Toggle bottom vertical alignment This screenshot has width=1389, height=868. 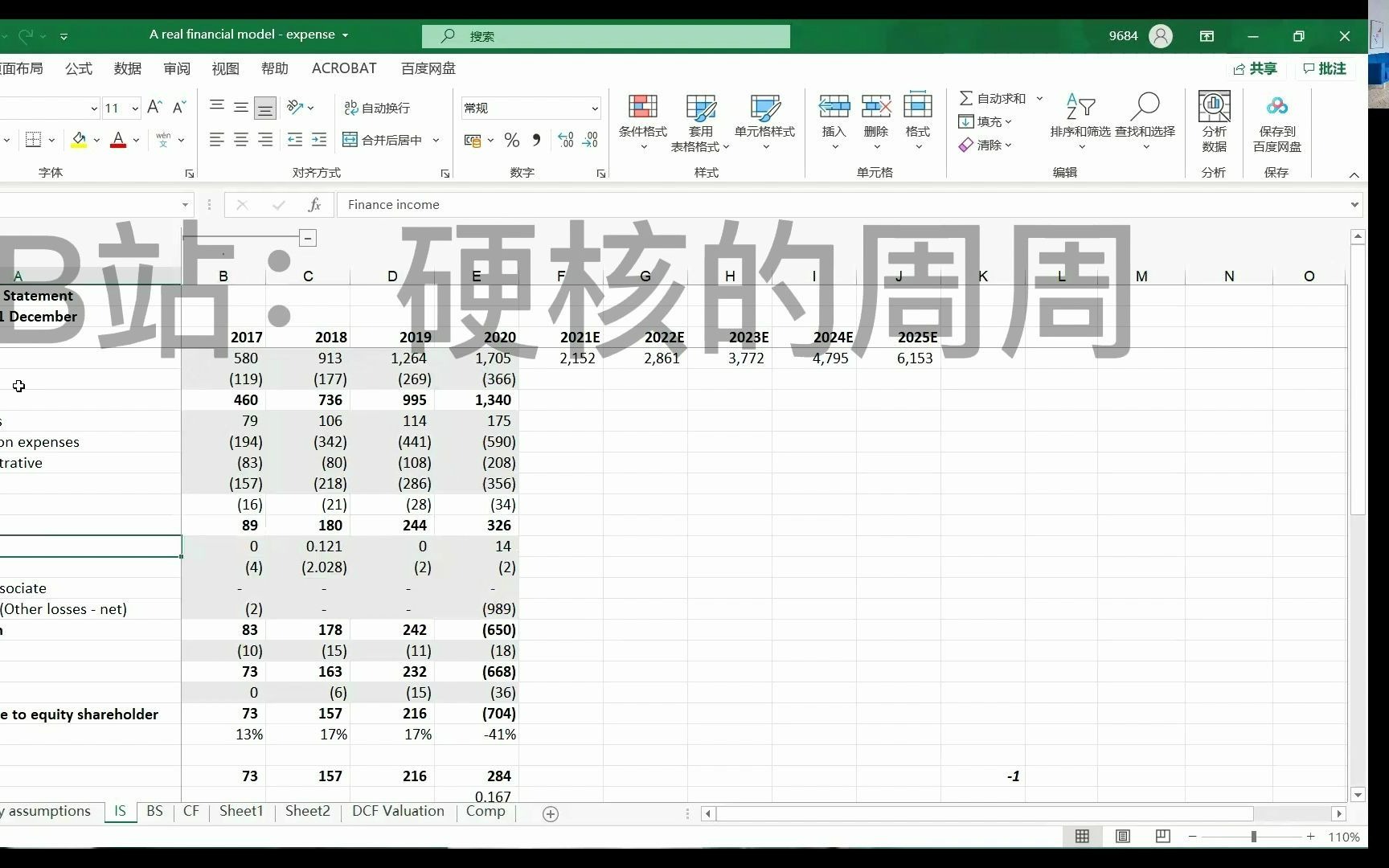264,108
